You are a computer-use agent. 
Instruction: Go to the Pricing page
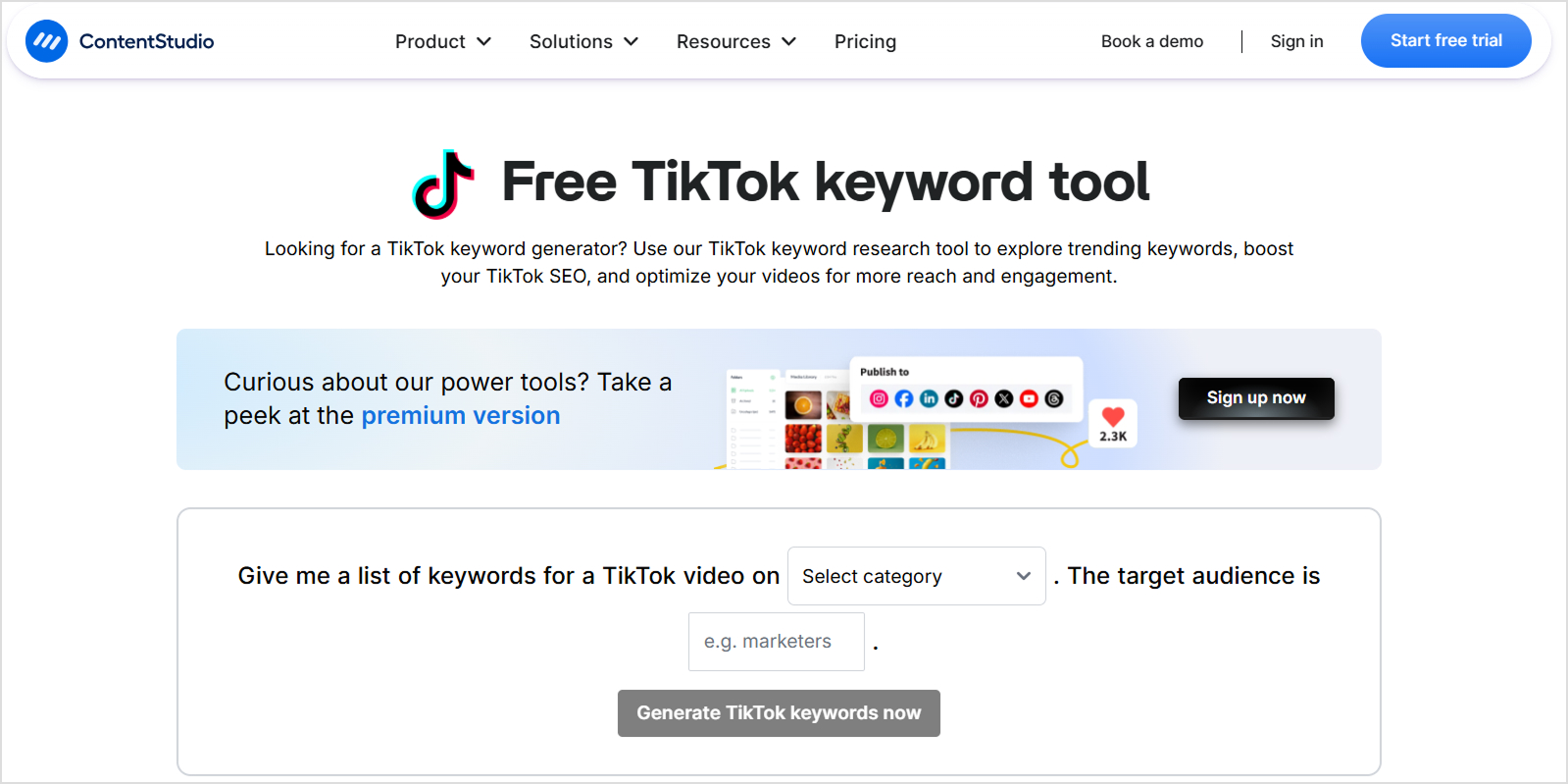pyautogui.click(x=864, y=41)
